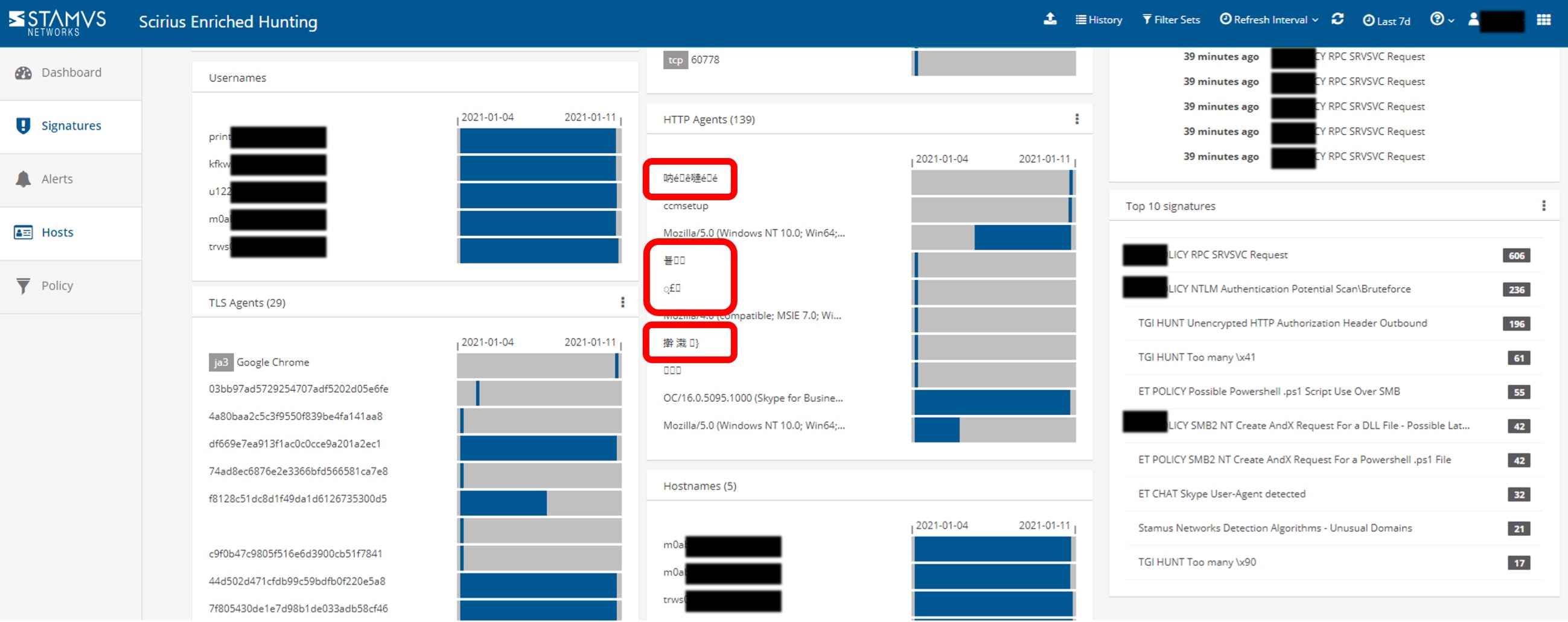Viewport: 1568px width, 622px height.
Task: Click TLS agent f8128c51dc8d1f49da1d6126735300d5
Action: (298, 498)
